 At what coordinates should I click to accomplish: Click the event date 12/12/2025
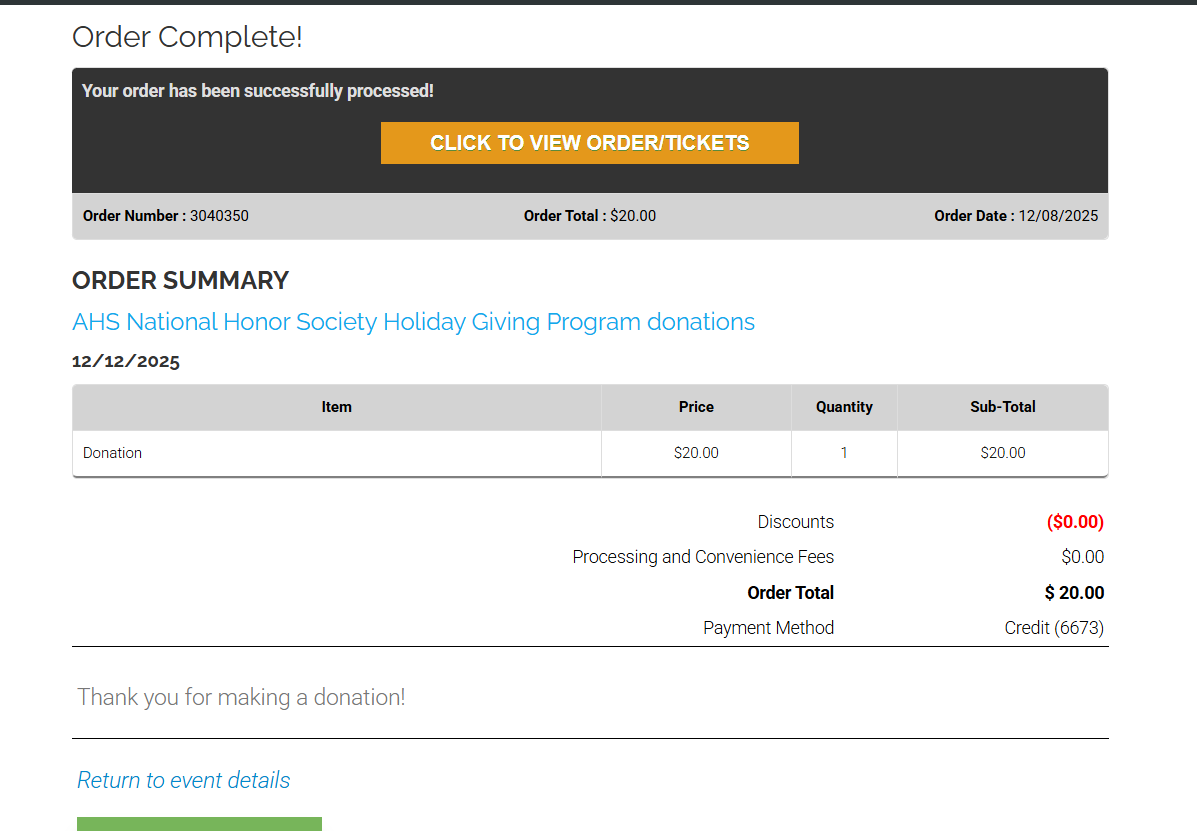click(x=126, y=362)
